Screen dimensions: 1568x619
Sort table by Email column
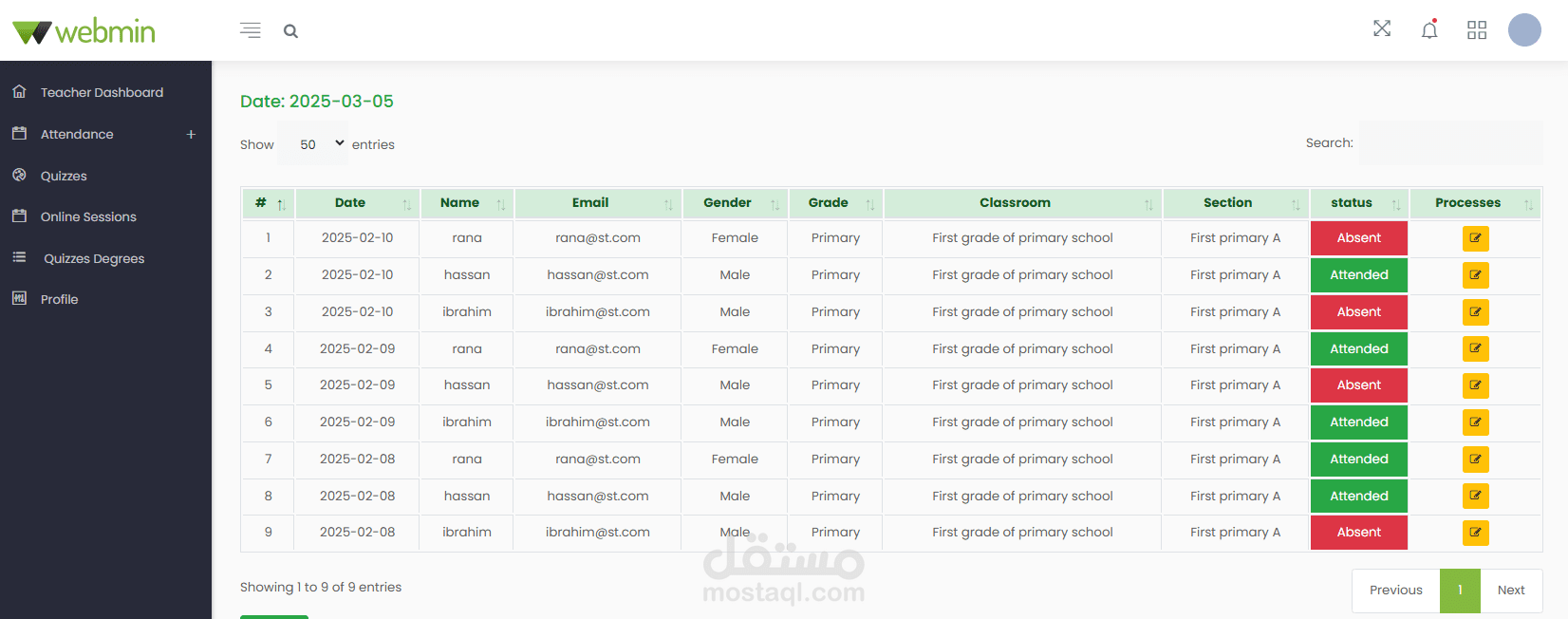pos(598,203)
